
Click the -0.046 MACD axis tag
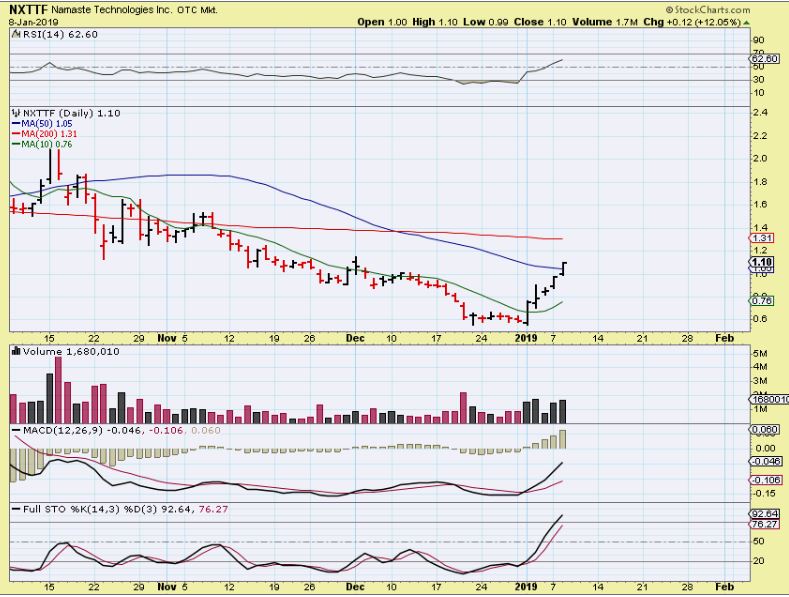(766, 461)
